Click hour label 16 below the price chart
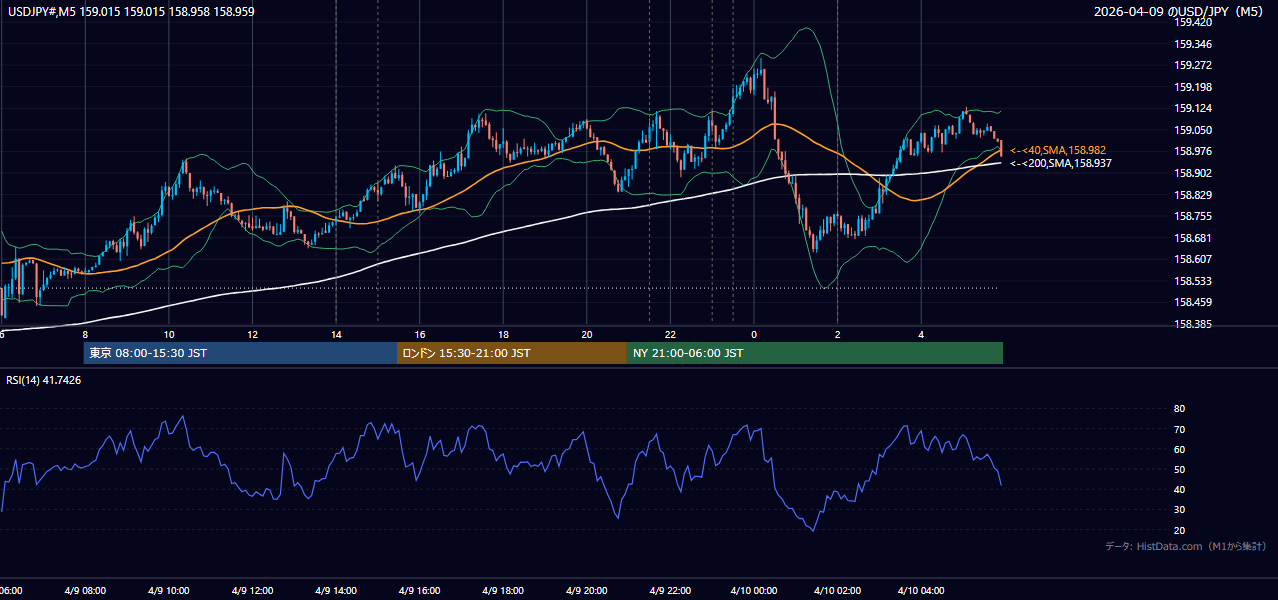This screenshot has height=600, width=1278. click(x=420, y=335)
